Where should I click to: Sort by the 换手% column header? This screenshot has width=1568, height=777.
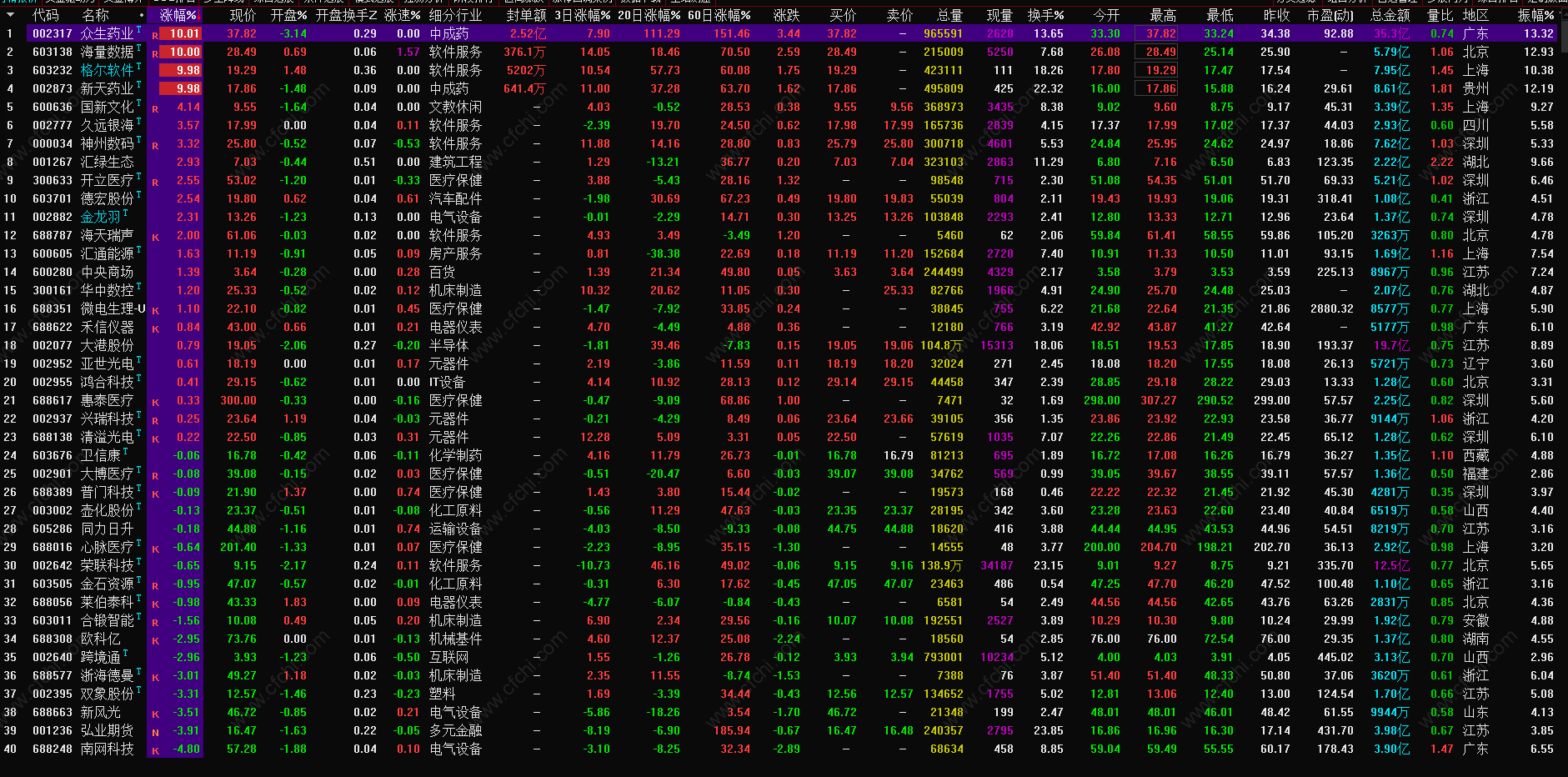1045,15
